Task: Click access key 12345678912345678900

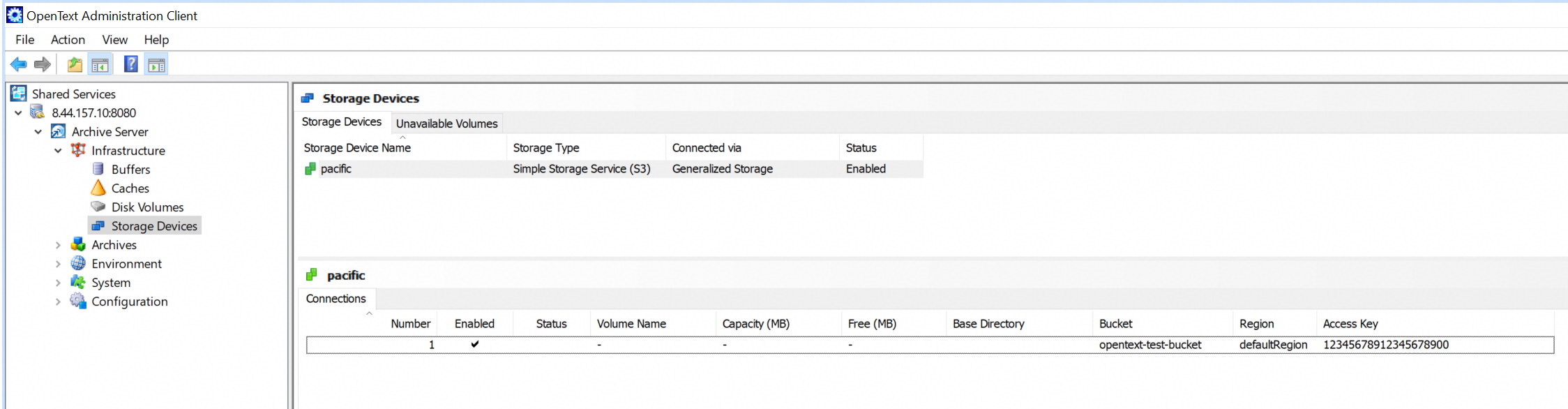Action: 1386,345
